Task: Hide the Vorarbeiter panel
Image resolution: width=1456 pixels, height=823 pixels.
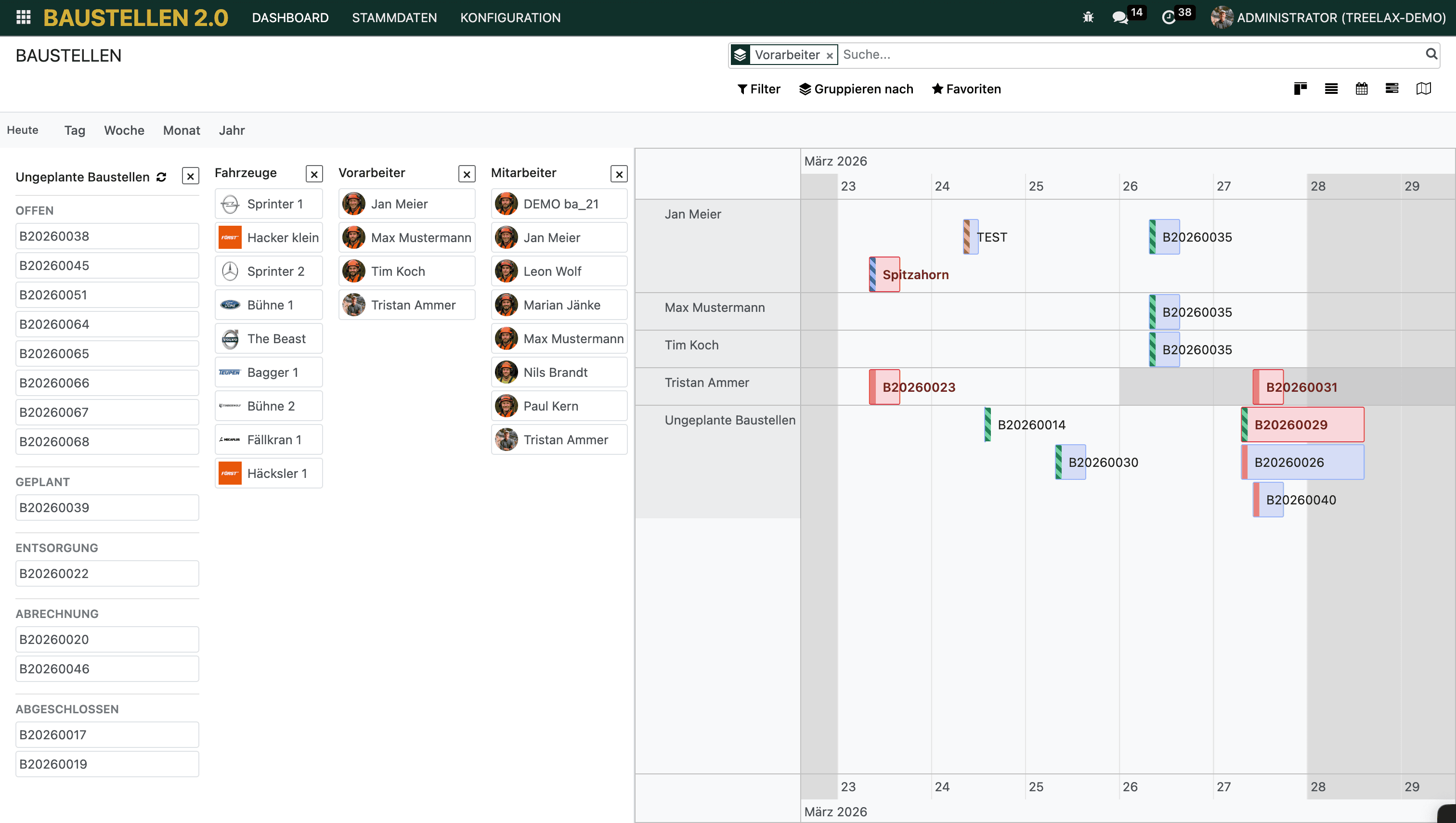Action: click(467, 174)
